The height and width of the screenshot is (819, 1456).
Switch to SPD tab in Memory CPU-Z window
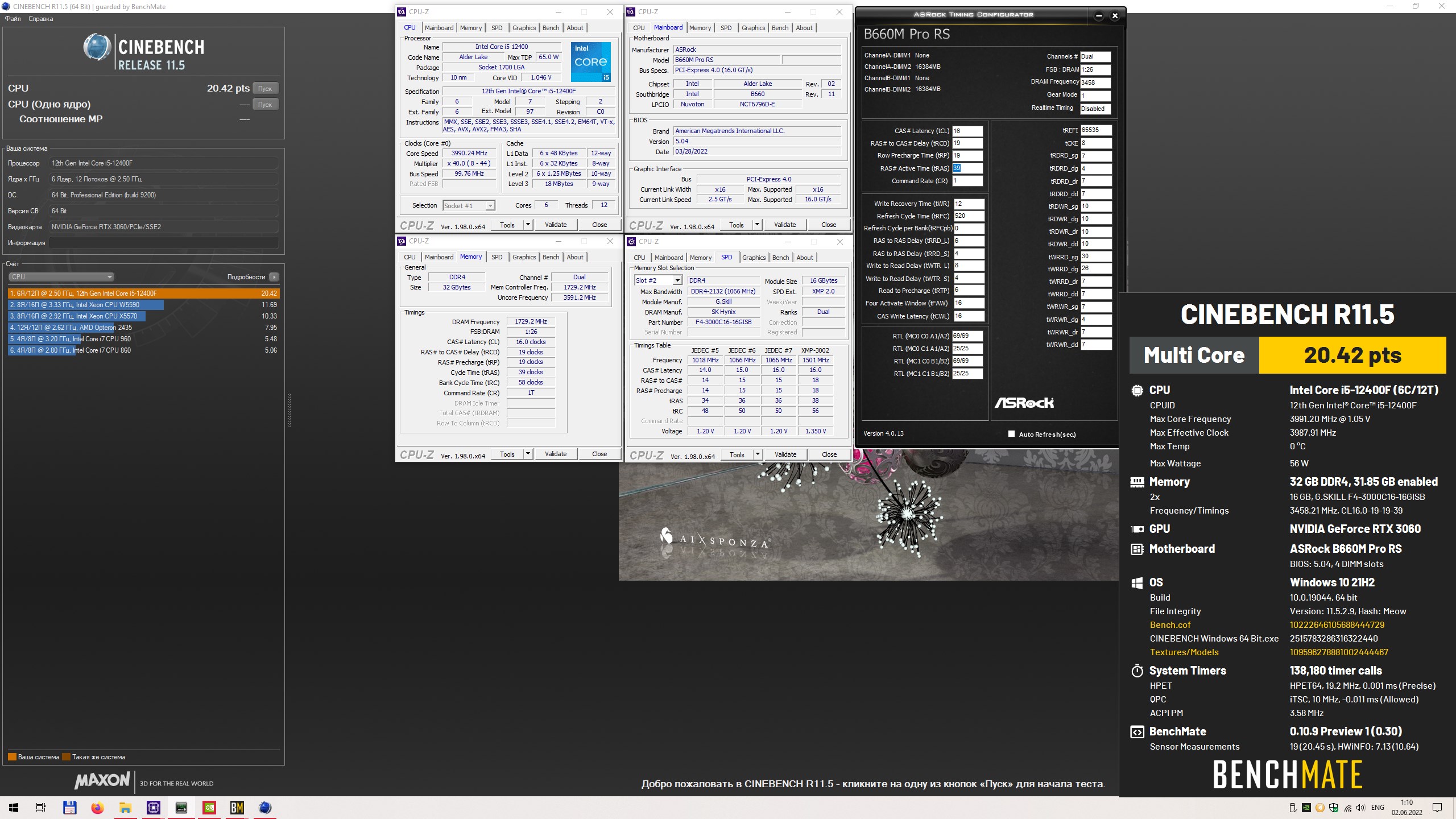[x=497, y=257]
